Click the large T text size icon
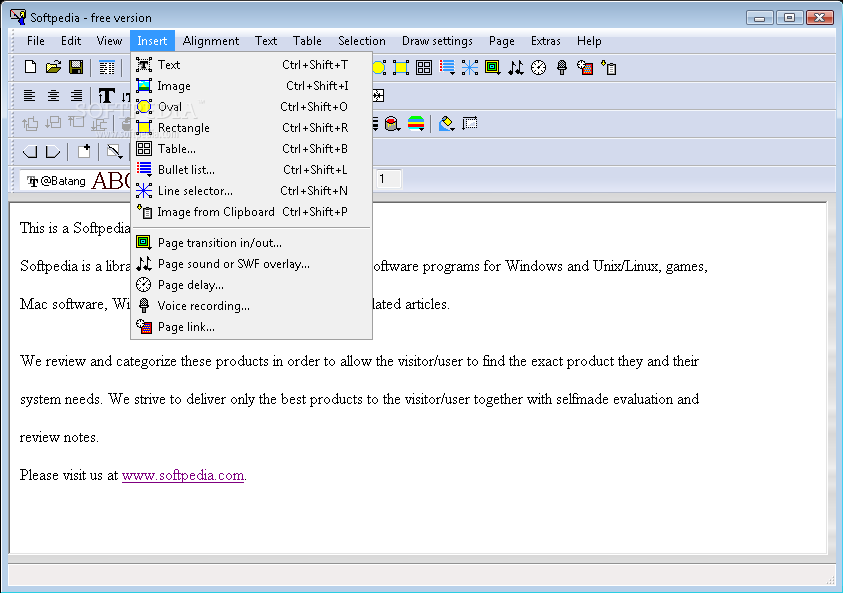 (106, 96)
